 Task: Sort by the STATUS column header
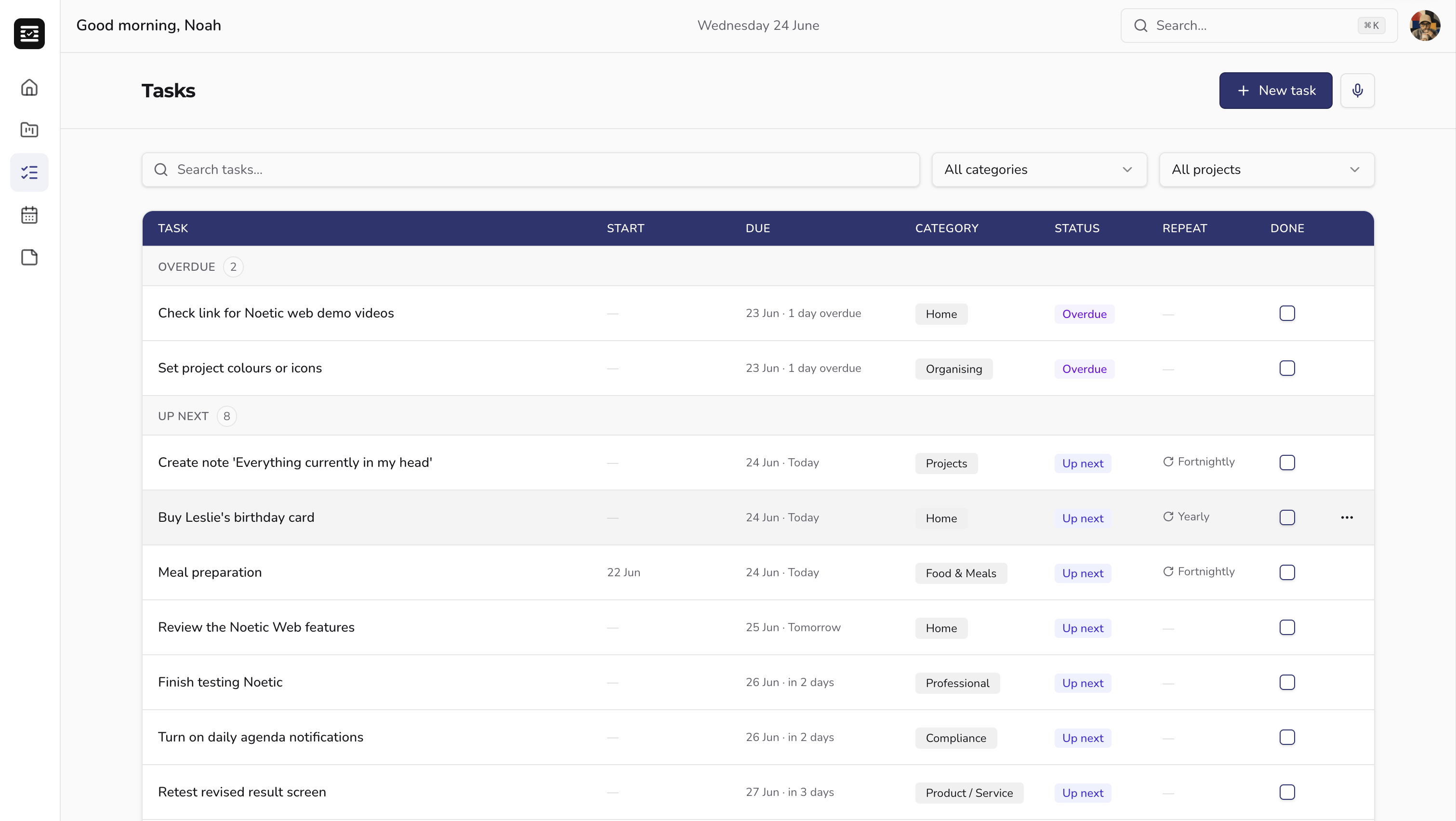click(x=1077, y=228)
